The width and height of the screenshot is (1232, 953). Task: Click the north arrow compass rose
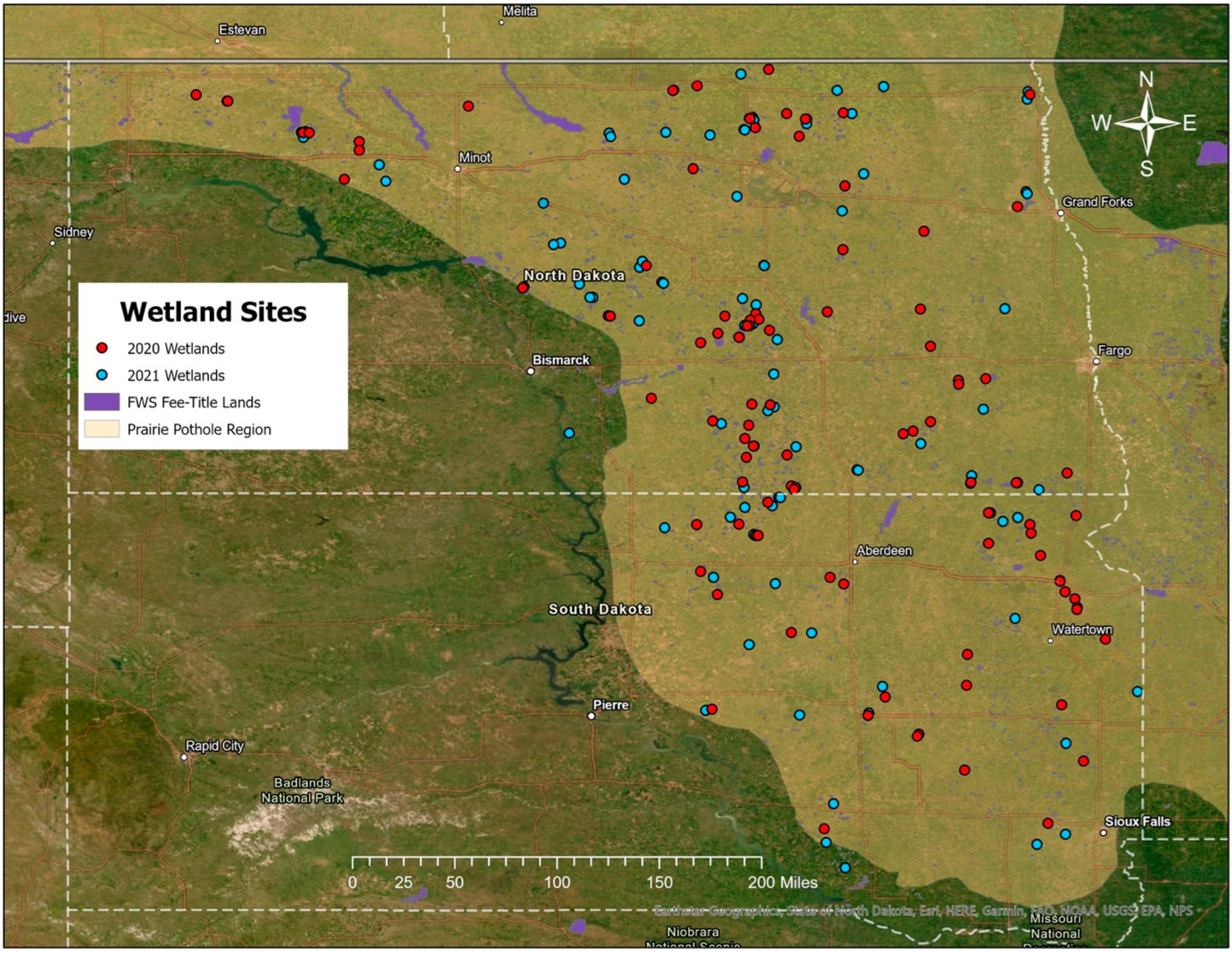tap(1147, 123)
